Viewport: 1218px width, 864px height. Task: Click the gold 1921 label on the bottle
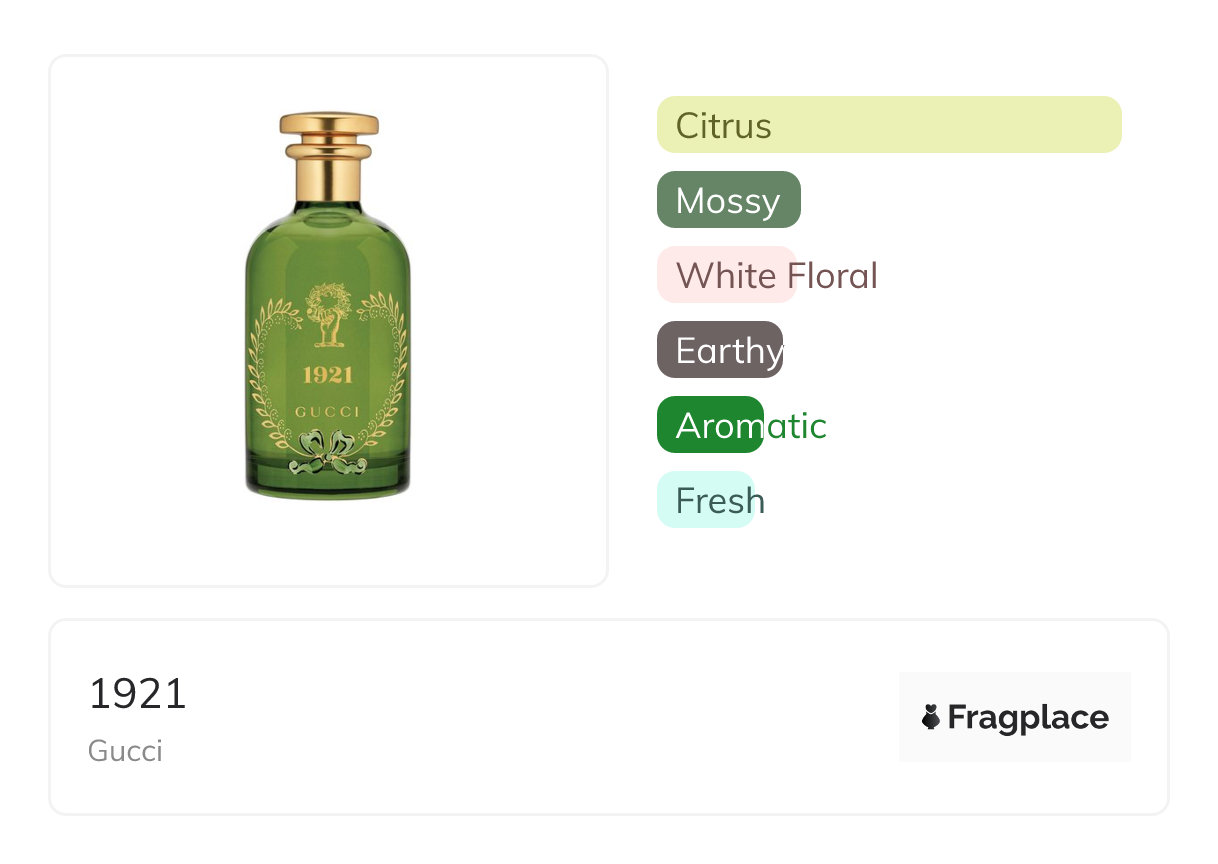(328, 375)
